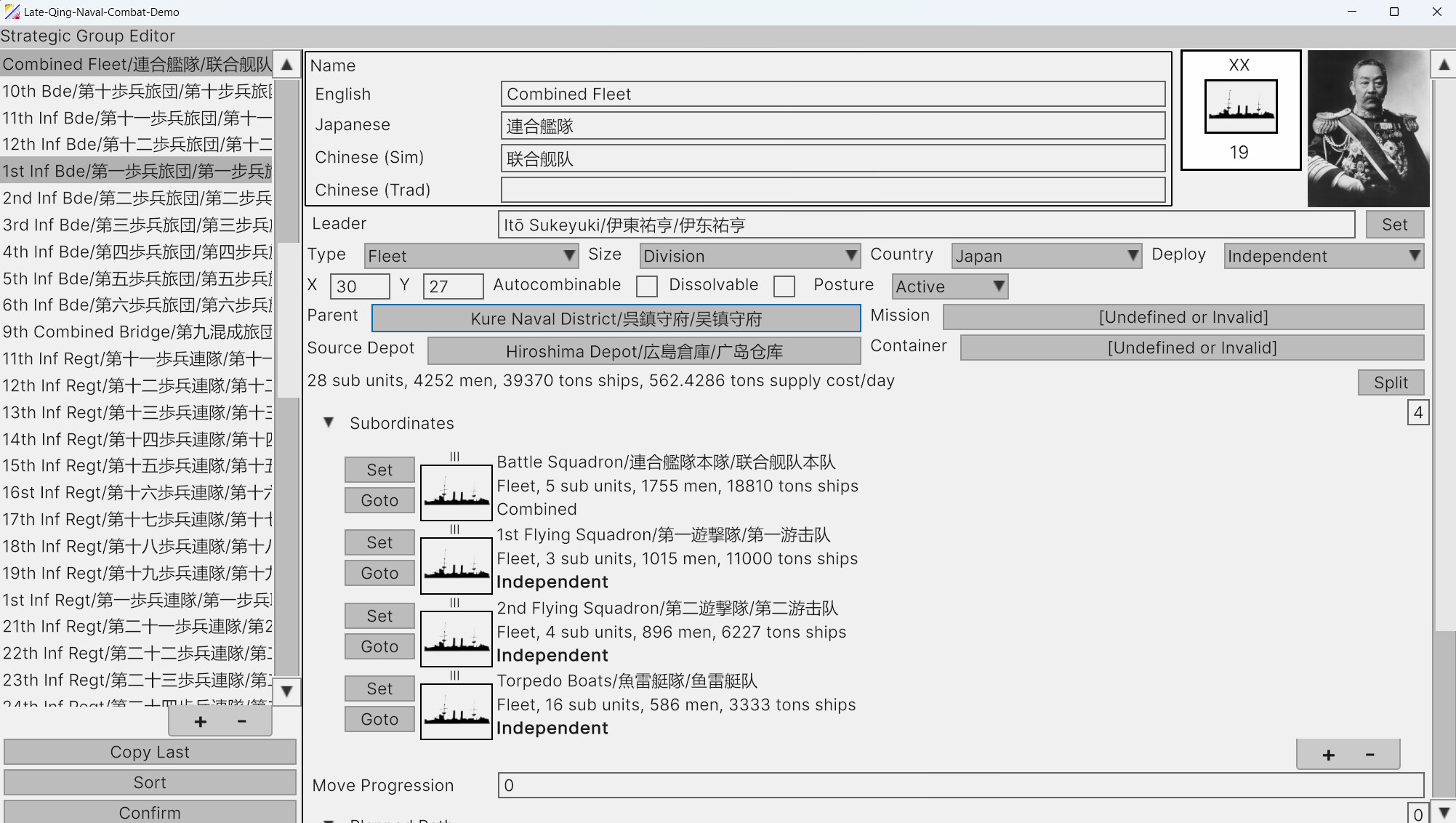Click the Late-Qing-Naval-Combat-Demo title bar icon
Image resolution: width=1456 pixels, height=823 pixels.
click(12, 12)
